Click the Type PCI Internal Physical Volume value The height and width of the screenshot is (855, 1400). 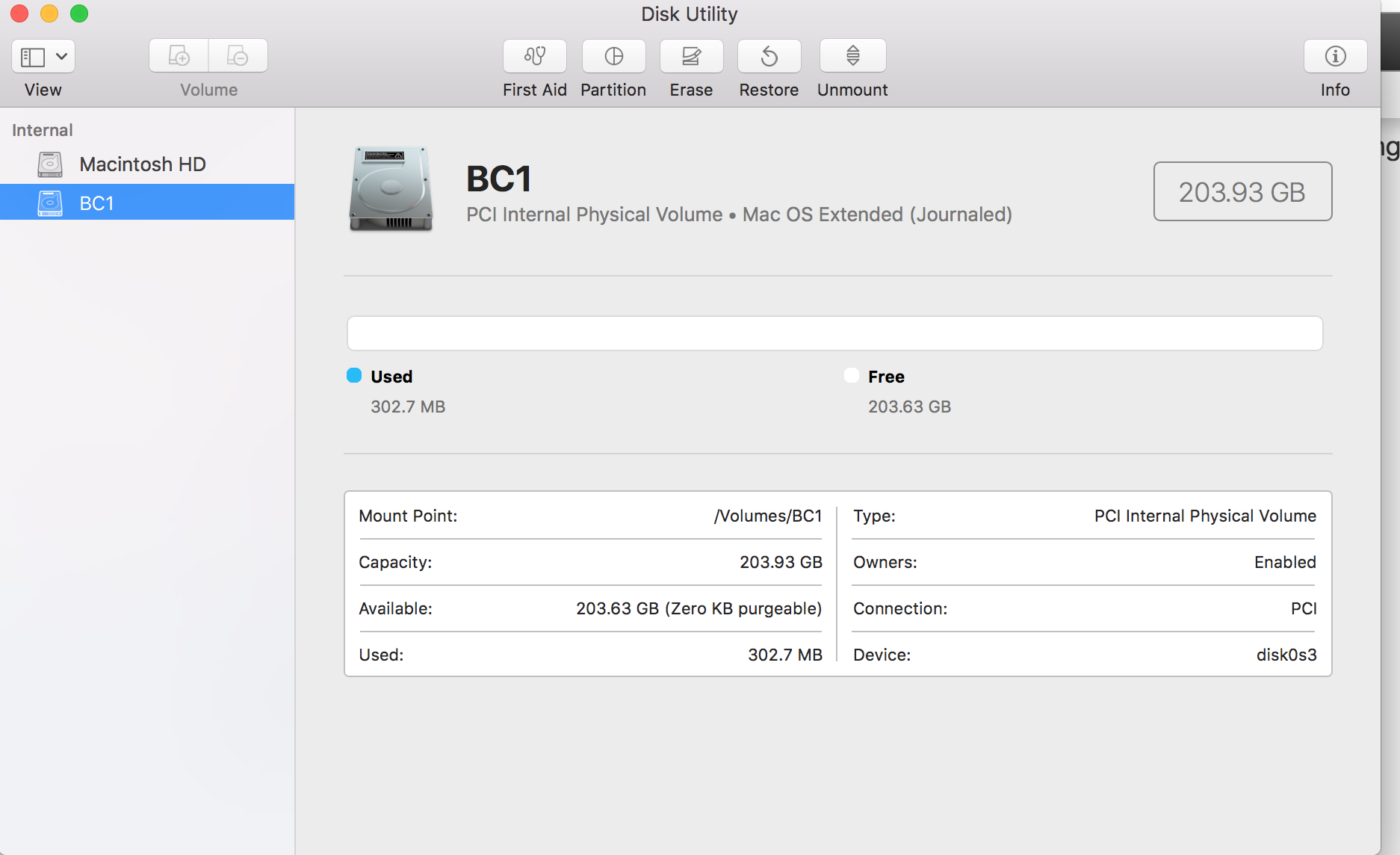pyautogui.click(x=1205, y=516)
